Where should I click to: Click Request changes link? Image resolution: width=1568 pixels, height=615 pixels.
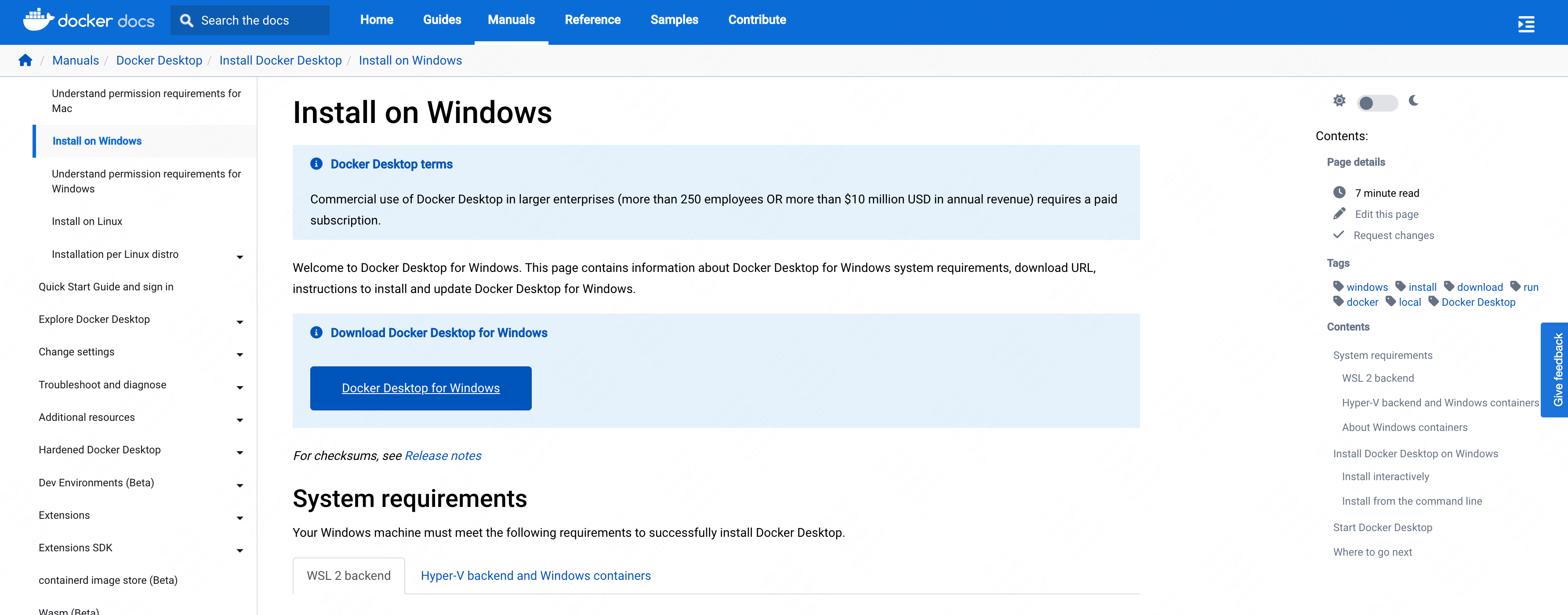(1393, 235)
